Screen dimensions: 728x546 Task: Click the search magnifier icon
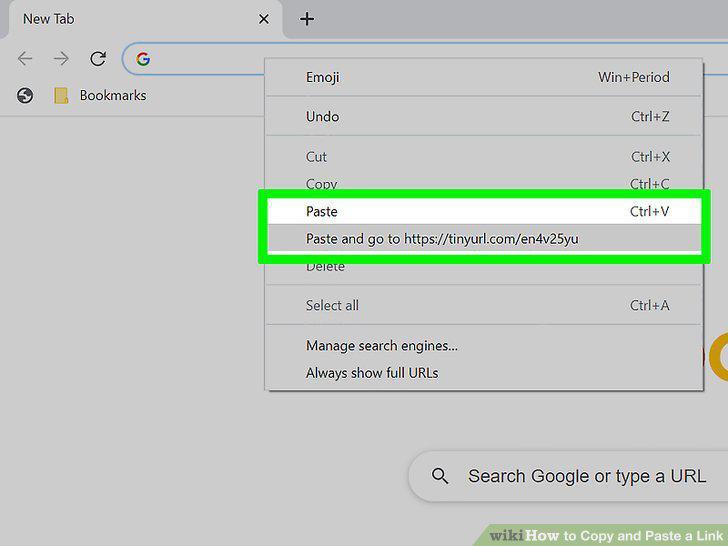(440, 476)
